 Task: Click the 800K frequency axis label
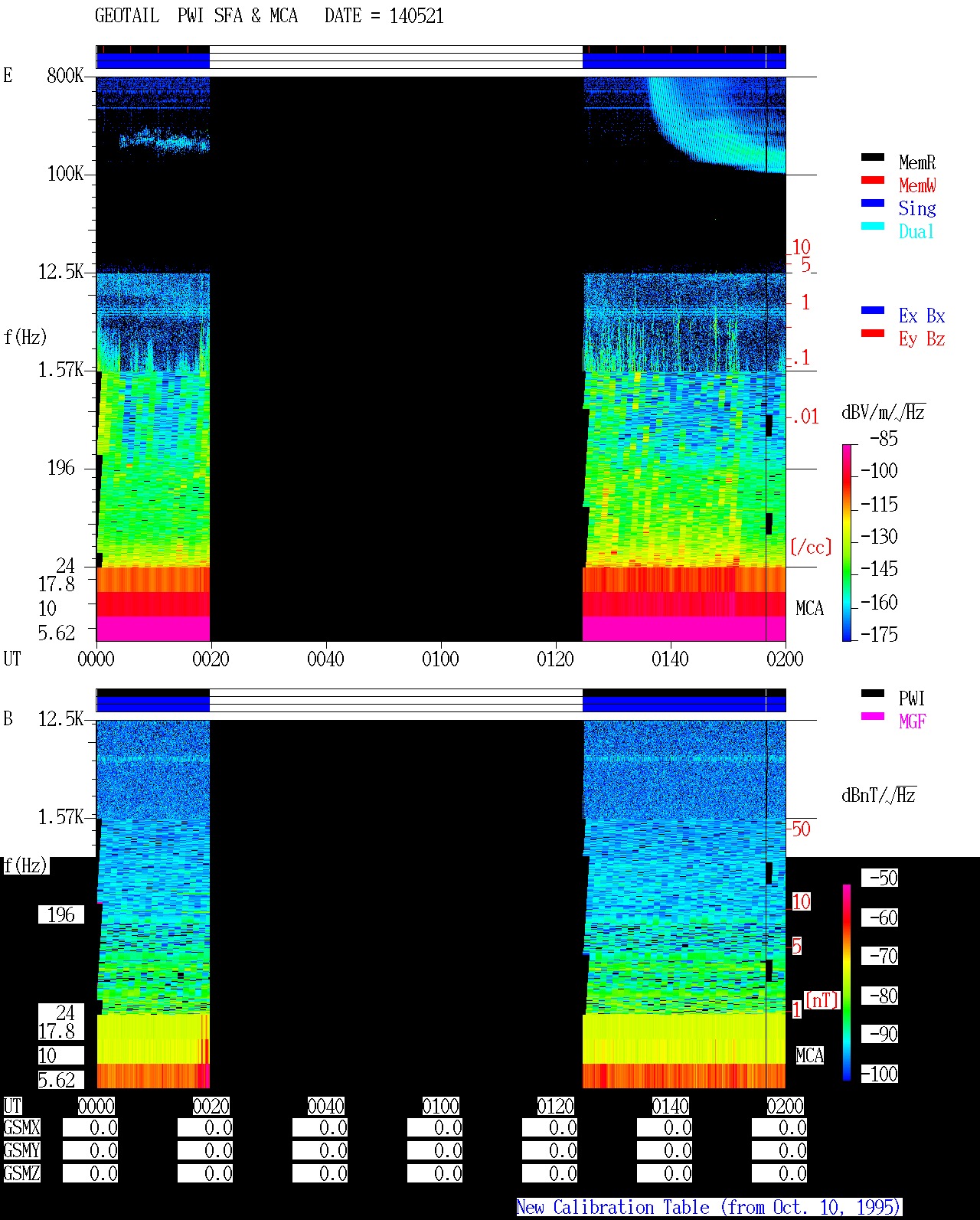pyautogui.click(x=65, y=75)
